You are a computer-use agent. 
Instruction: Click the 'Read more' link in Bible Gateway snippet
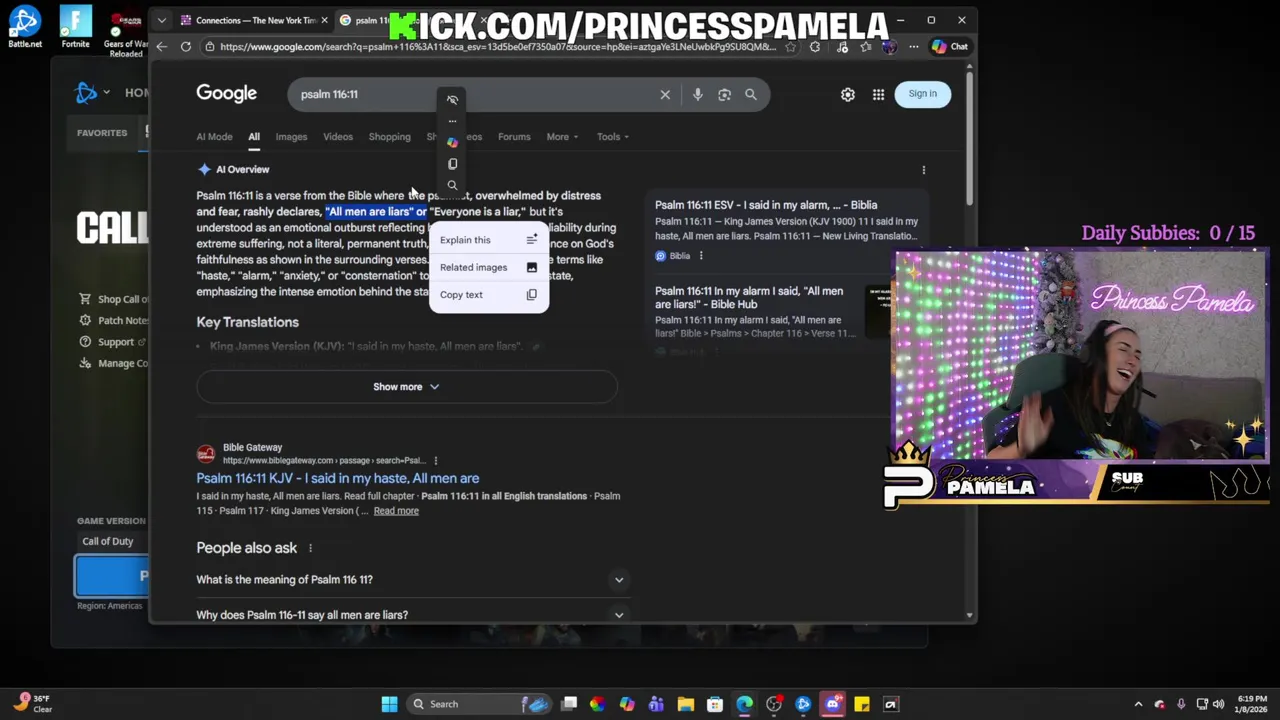[x=396, y=511]
